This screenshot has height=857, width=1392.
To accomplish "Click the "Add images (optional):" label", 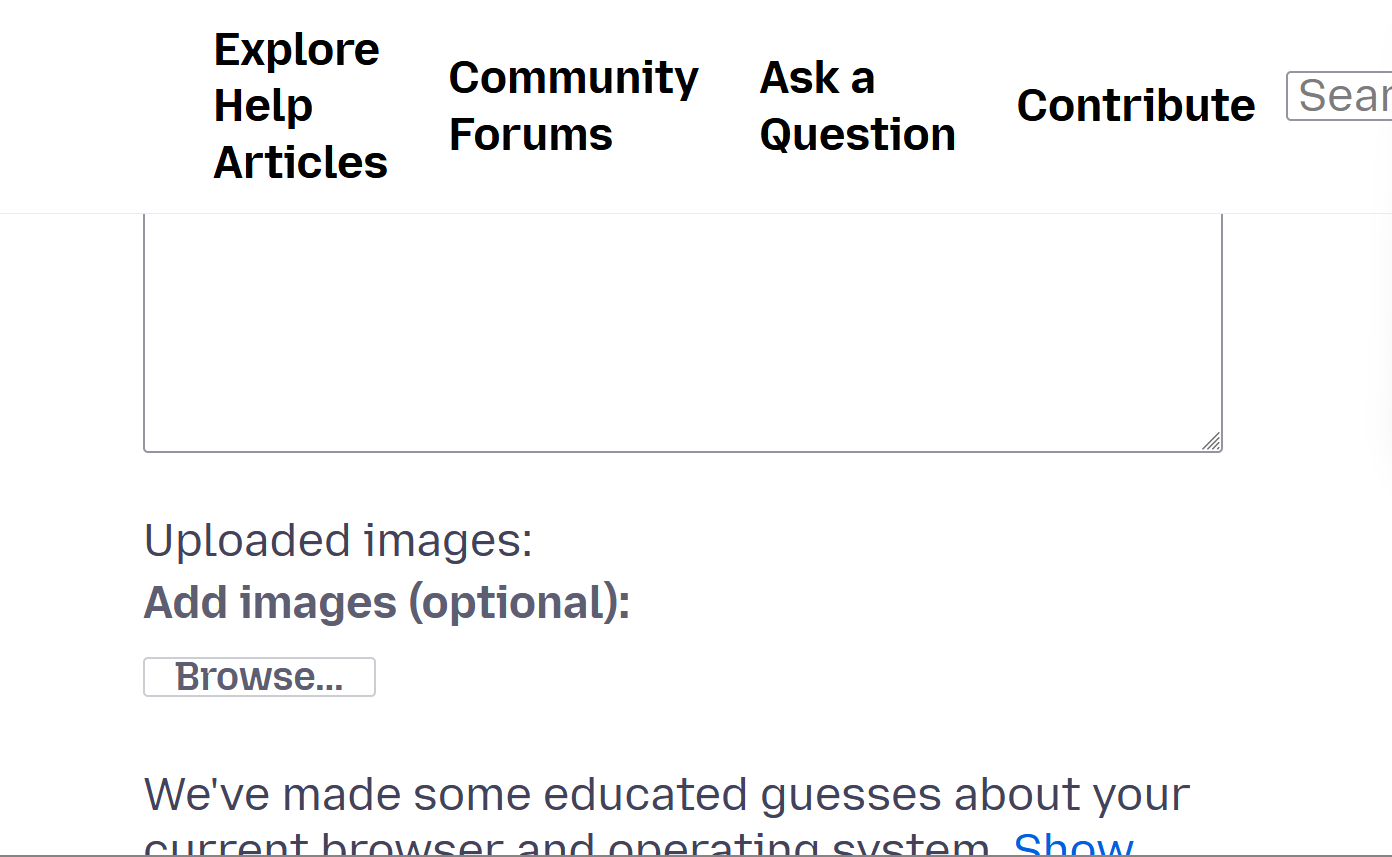I will [387, 603].
